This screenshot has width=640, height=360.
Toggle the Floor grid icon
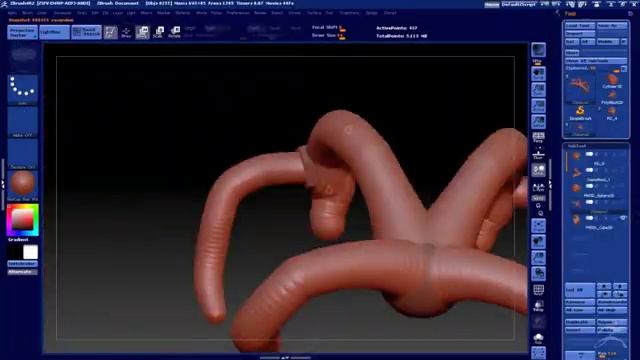pyautogui.click(x=539, y=154)
